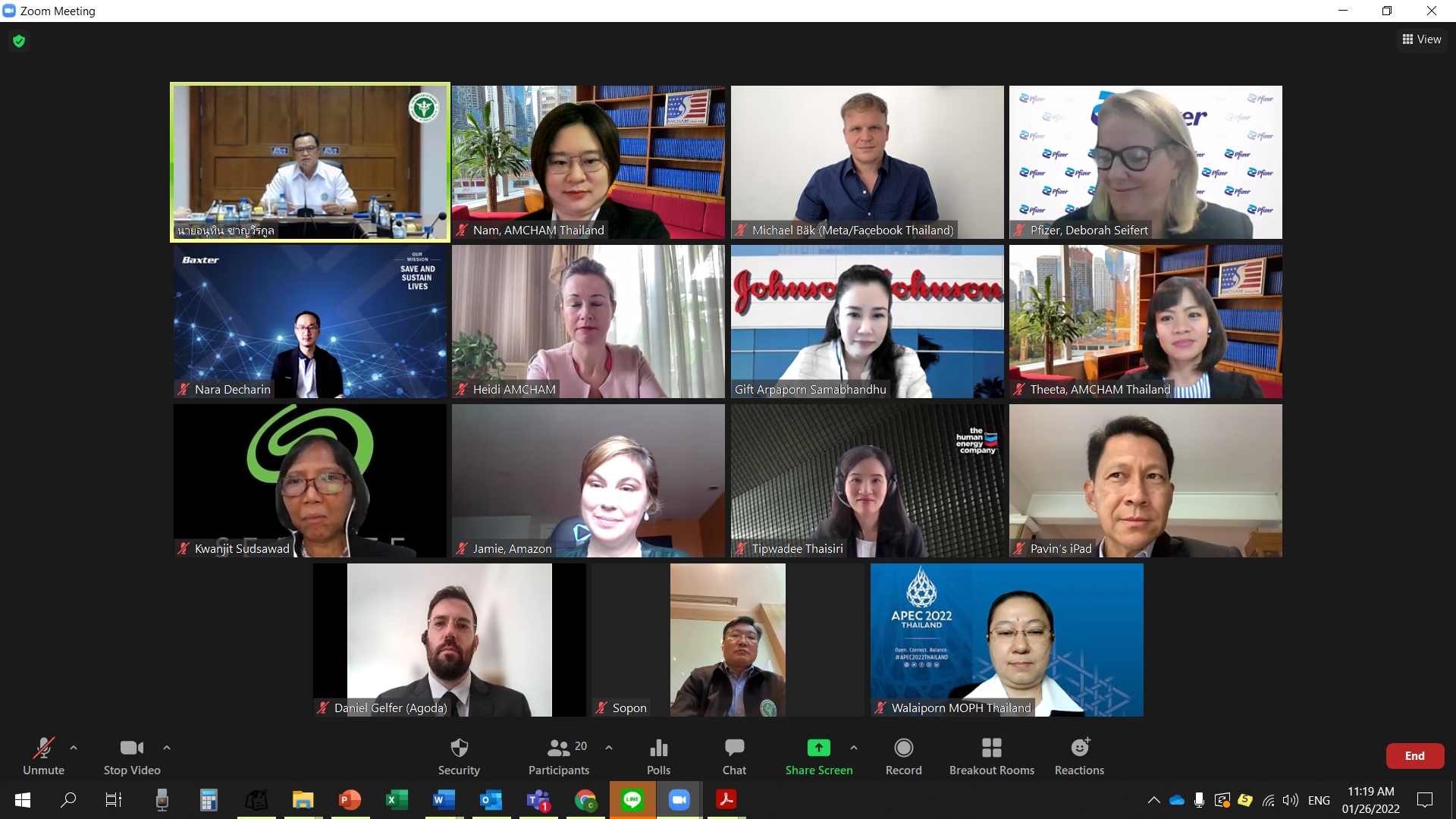This screenshot has width=1456, height=819.
Task: Switch to Excel in the taskbar
Action: [397, 800]
